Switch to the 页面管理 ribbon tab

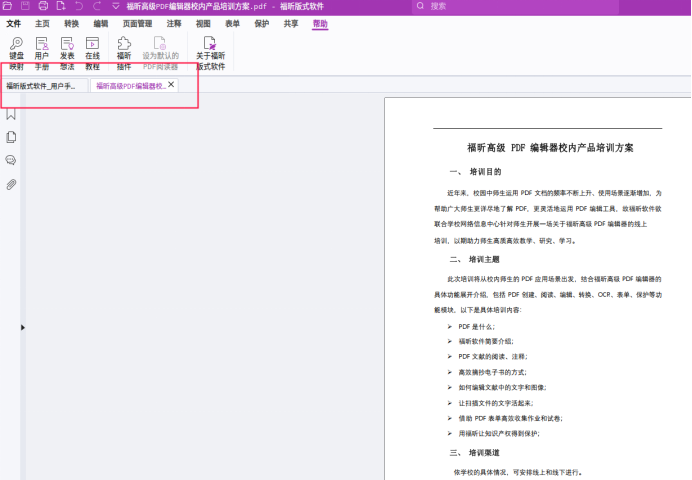click(x=137, y=23)
